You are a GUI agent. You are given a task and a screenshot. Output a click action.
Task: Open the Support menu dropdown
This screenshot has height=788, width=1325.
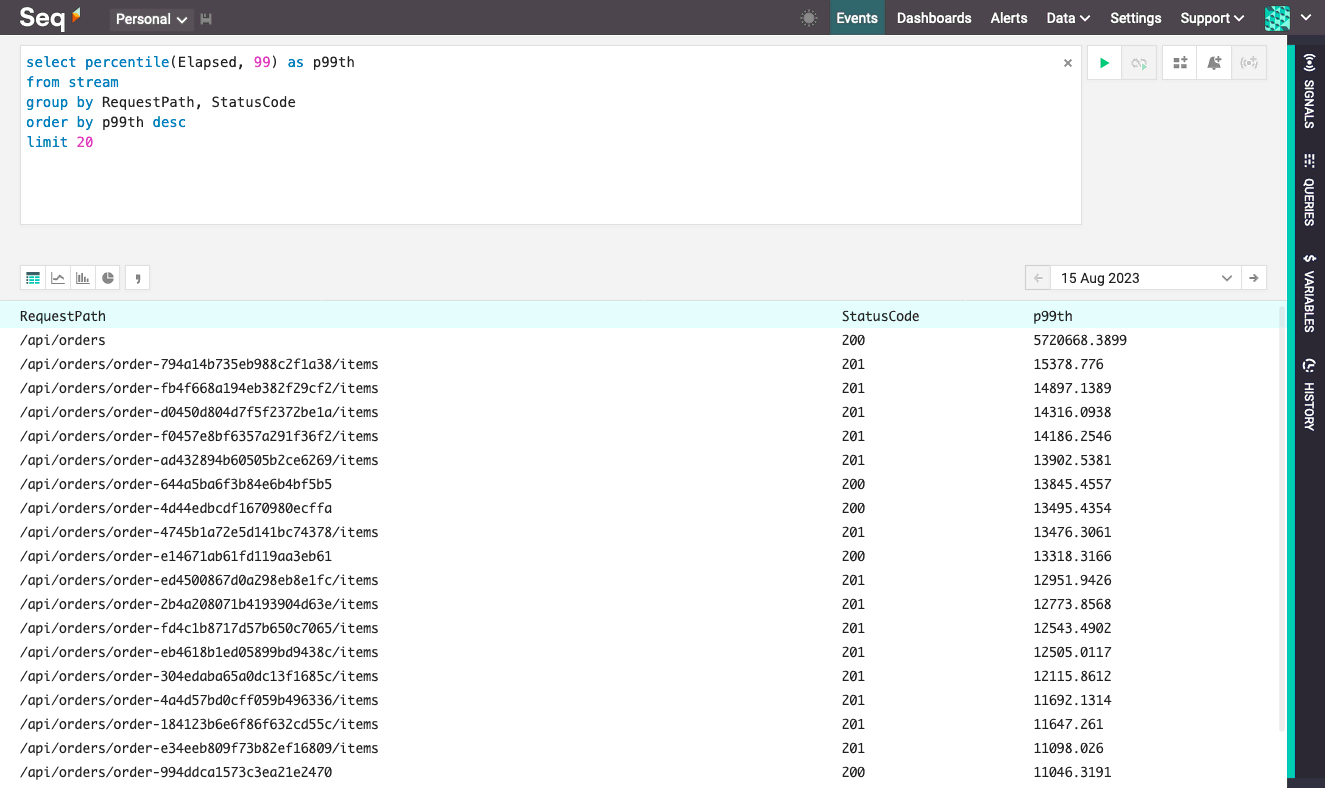(x=1212, y=18)
